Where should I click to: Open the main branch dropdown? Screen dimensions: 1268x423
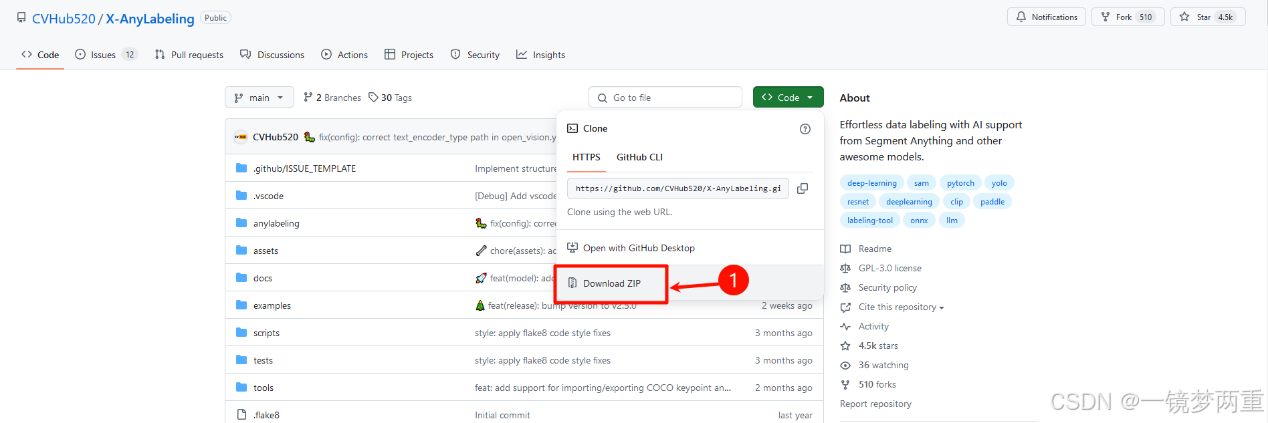click(x=259, y=98)
